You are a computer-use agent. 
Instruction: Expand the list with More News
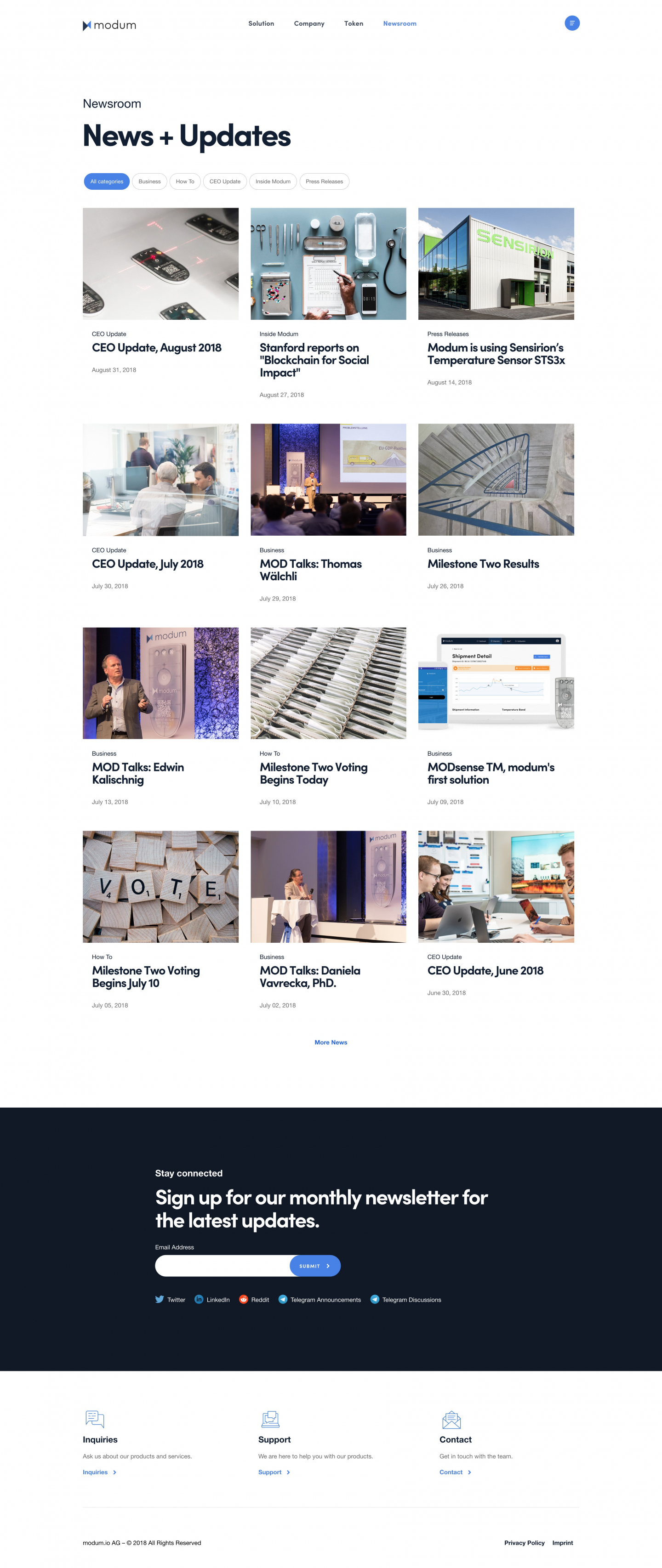point(331,1042)
